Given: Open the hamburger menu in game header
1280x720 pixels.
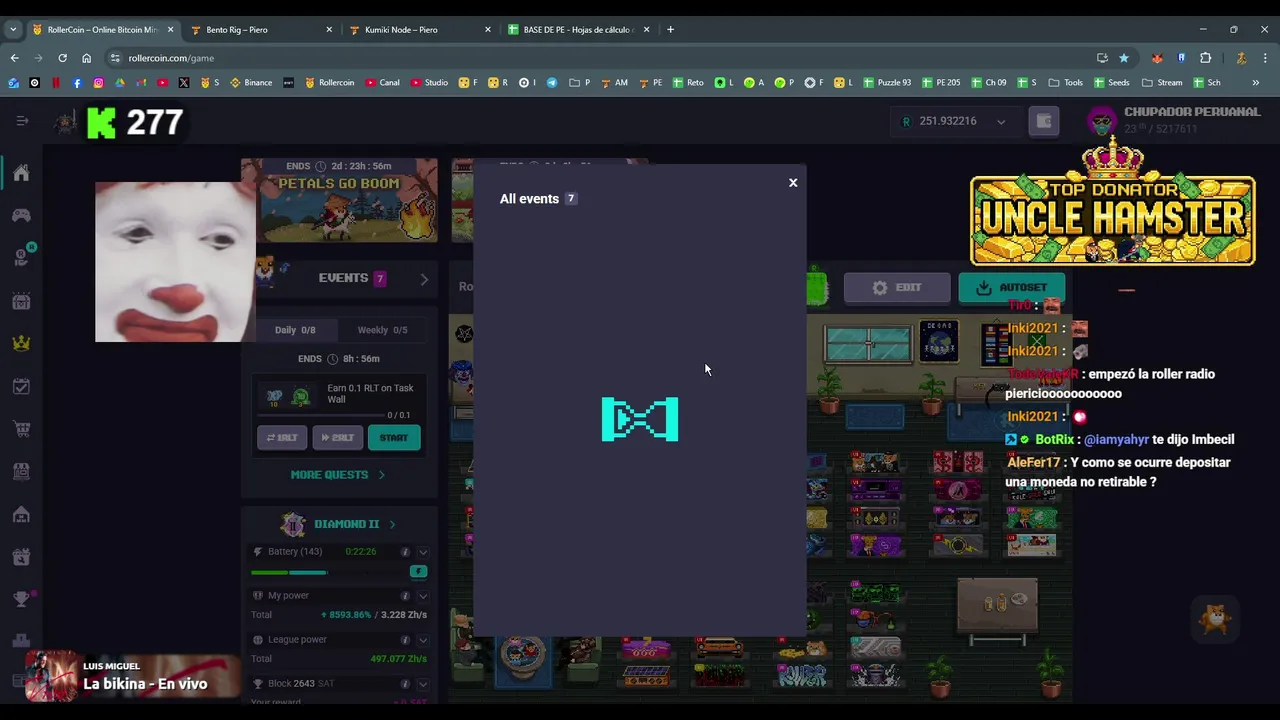Looking at the screenshot, I should click(x=22, y=121).
